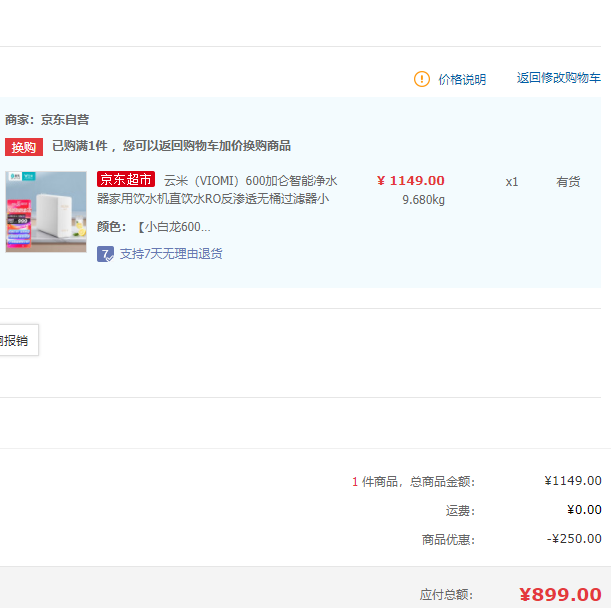This screenshot has height=608, width=611.
Task: Open the VIOMI water purifier product thumbnail
Action: tap(46, 212)
